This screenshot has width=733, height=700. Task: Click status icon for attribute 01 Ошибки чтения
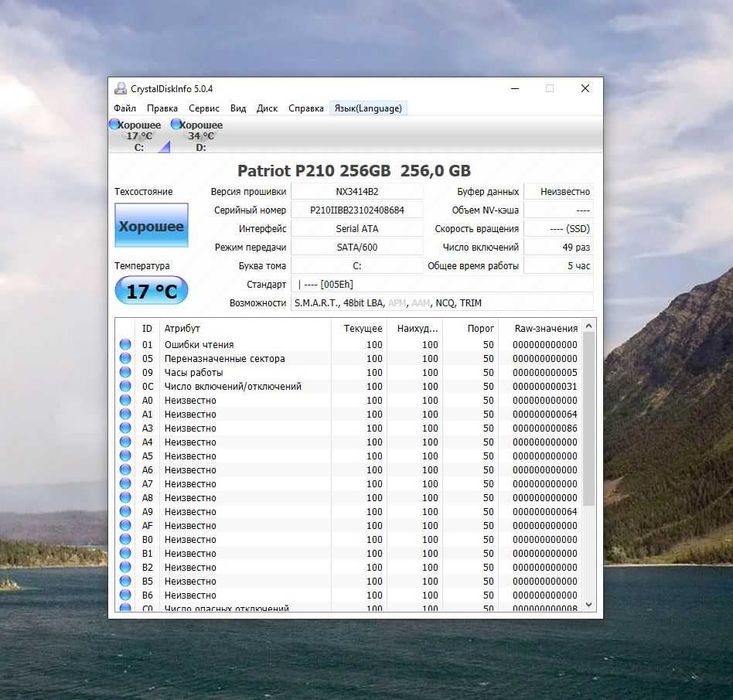[x=125, y=344]
